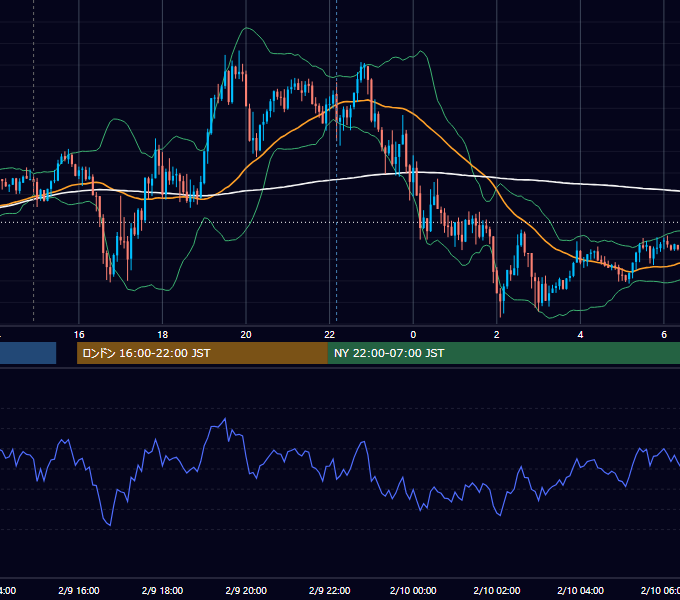Click the 6 hour label on price chart axis
Viewport: 680px width, 600px height.
tap(664, 335)
